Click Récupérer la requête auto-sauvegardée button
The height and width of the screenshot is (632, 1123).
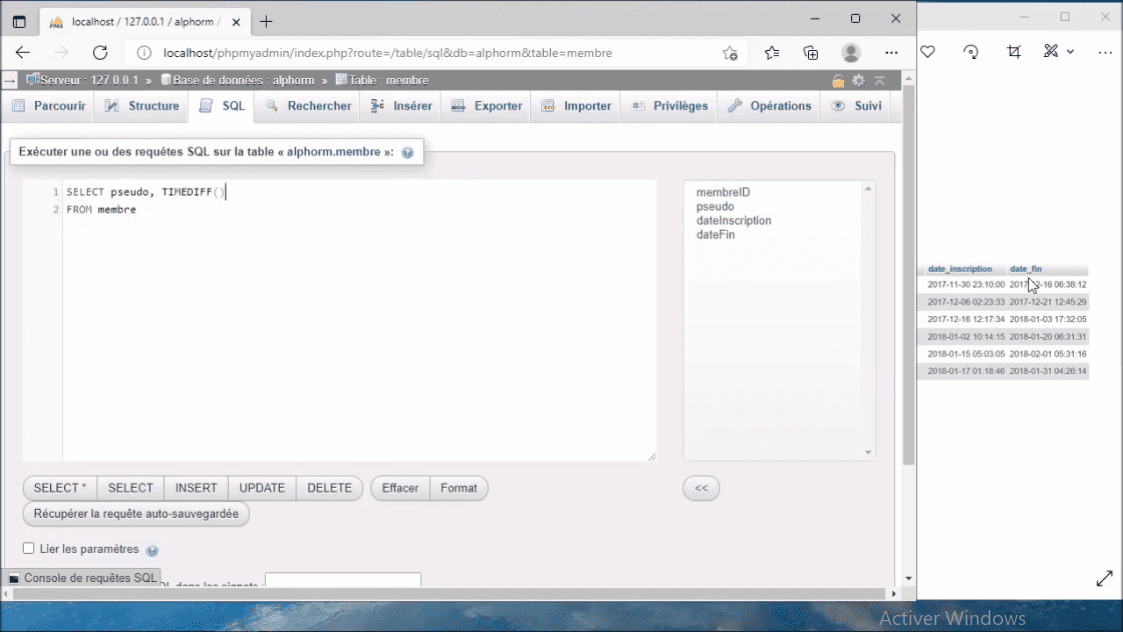tap(136, 514)
